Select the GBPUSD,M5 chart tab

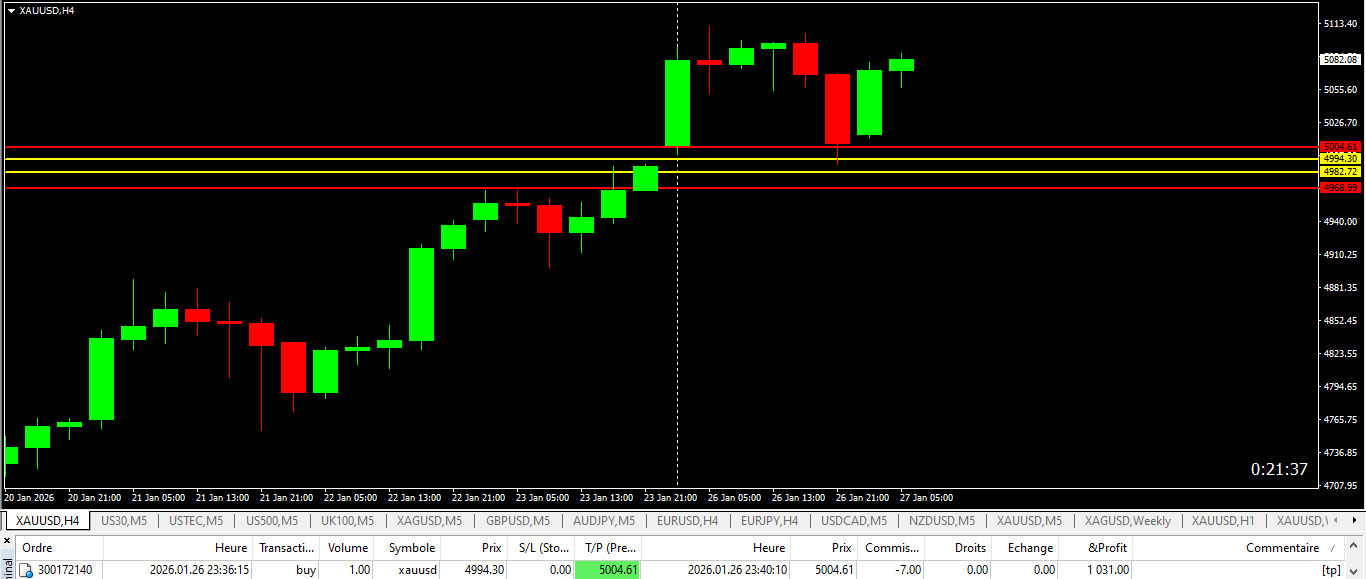[x=517, y=521]
